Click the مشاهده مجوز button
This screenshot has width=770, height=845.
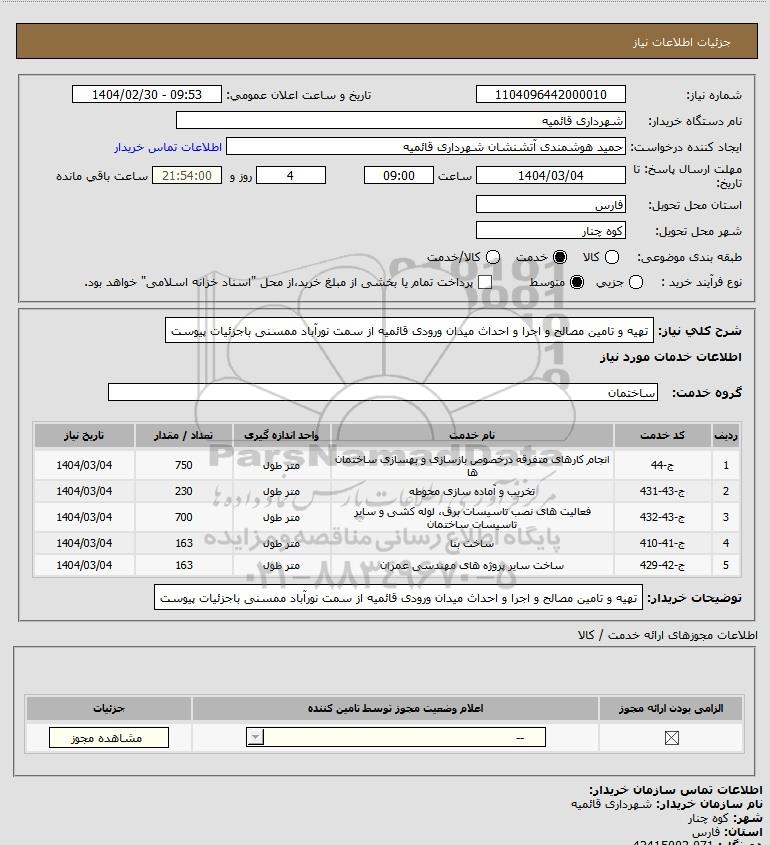click(108, 738)
